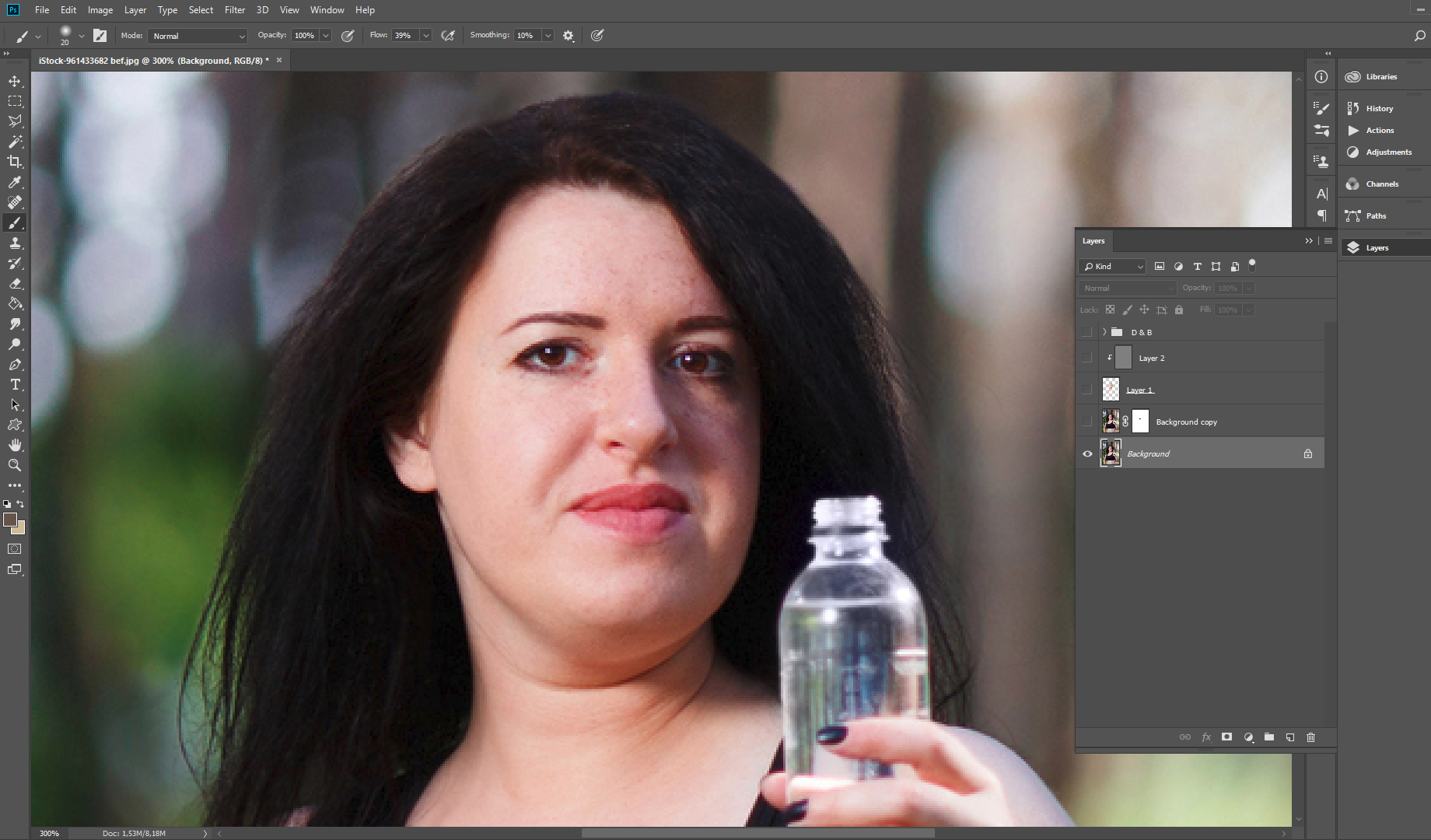Select the Eraser tool

(x=15, y=283)
